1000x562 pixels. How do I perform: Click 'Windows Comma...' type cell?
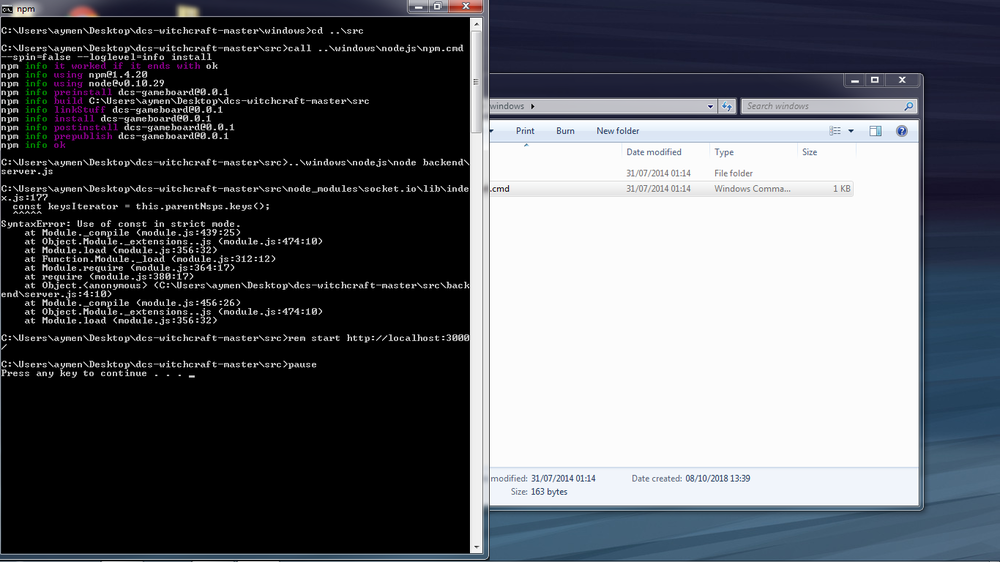click(752, 189)
